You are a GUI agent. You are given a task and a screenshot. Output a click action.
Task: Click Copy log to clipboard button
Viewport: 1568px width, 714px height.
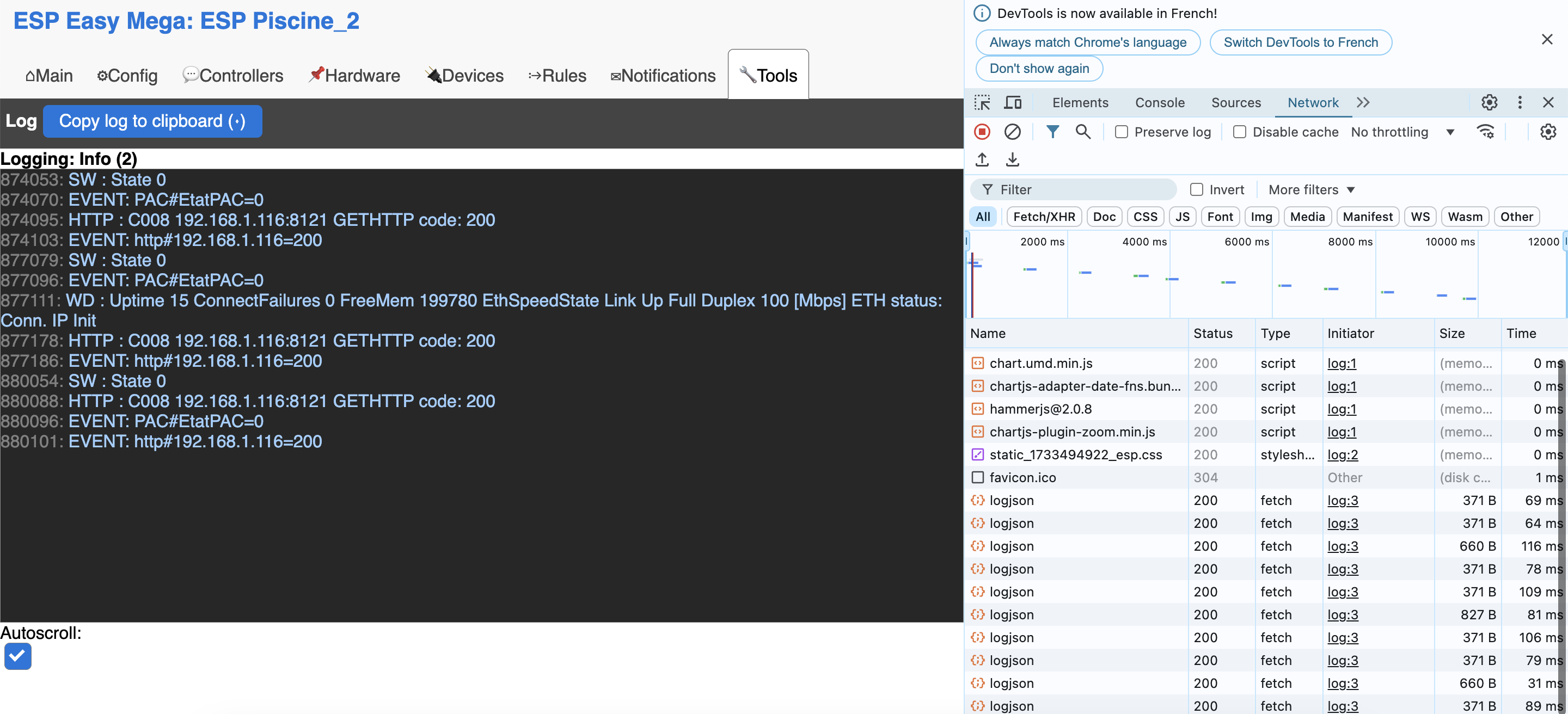tap(152, 121)
